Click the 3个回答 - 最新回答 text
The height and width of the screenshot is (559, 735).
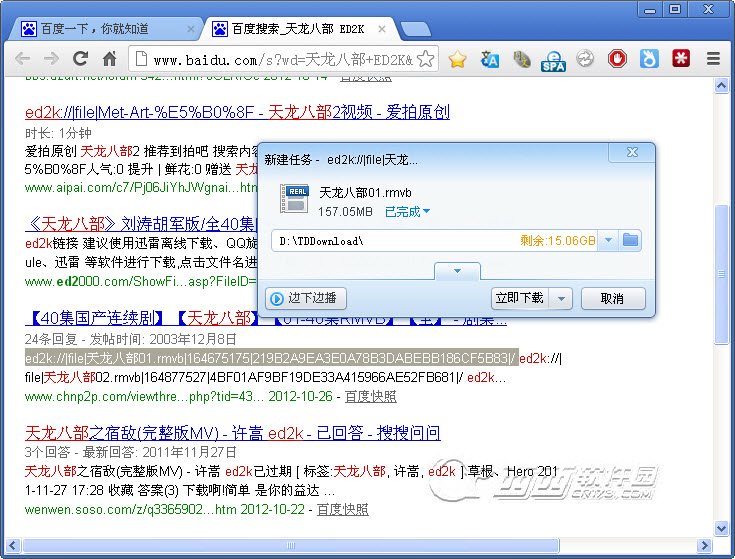131,452
